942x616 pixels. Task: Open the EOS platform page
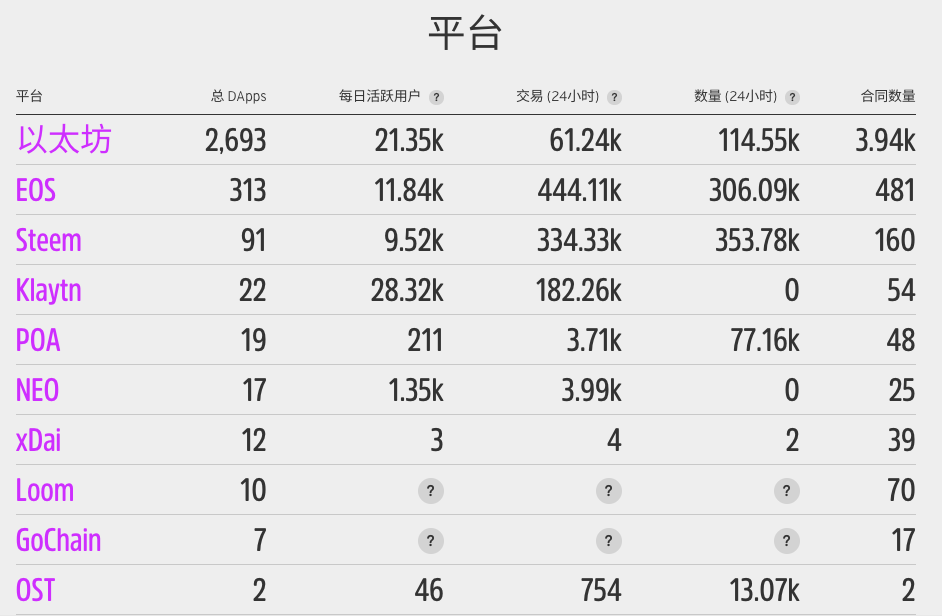[36, 191]
